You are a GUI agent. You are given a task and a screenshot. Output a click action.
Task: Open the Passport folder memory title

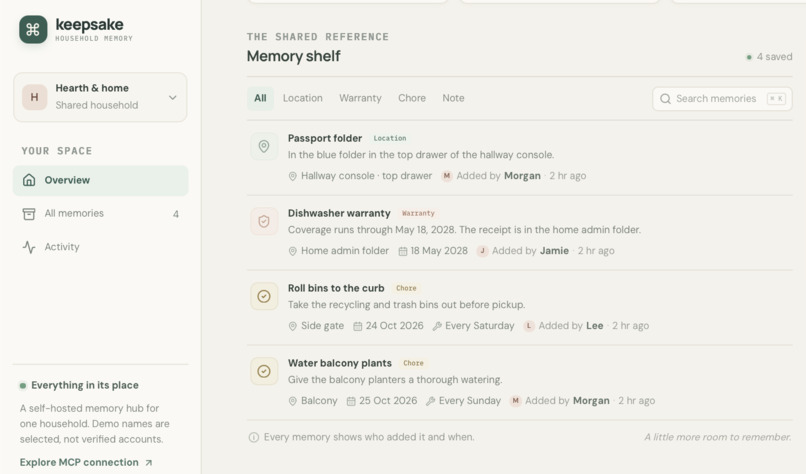point(325,138)
